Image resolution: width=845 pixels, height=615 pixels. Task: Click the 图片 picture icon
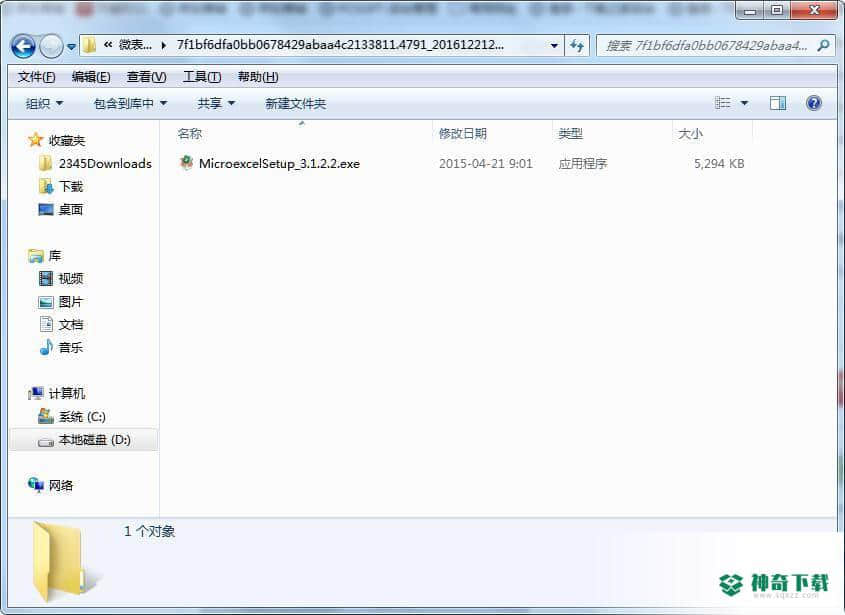(x=46, y=302)
